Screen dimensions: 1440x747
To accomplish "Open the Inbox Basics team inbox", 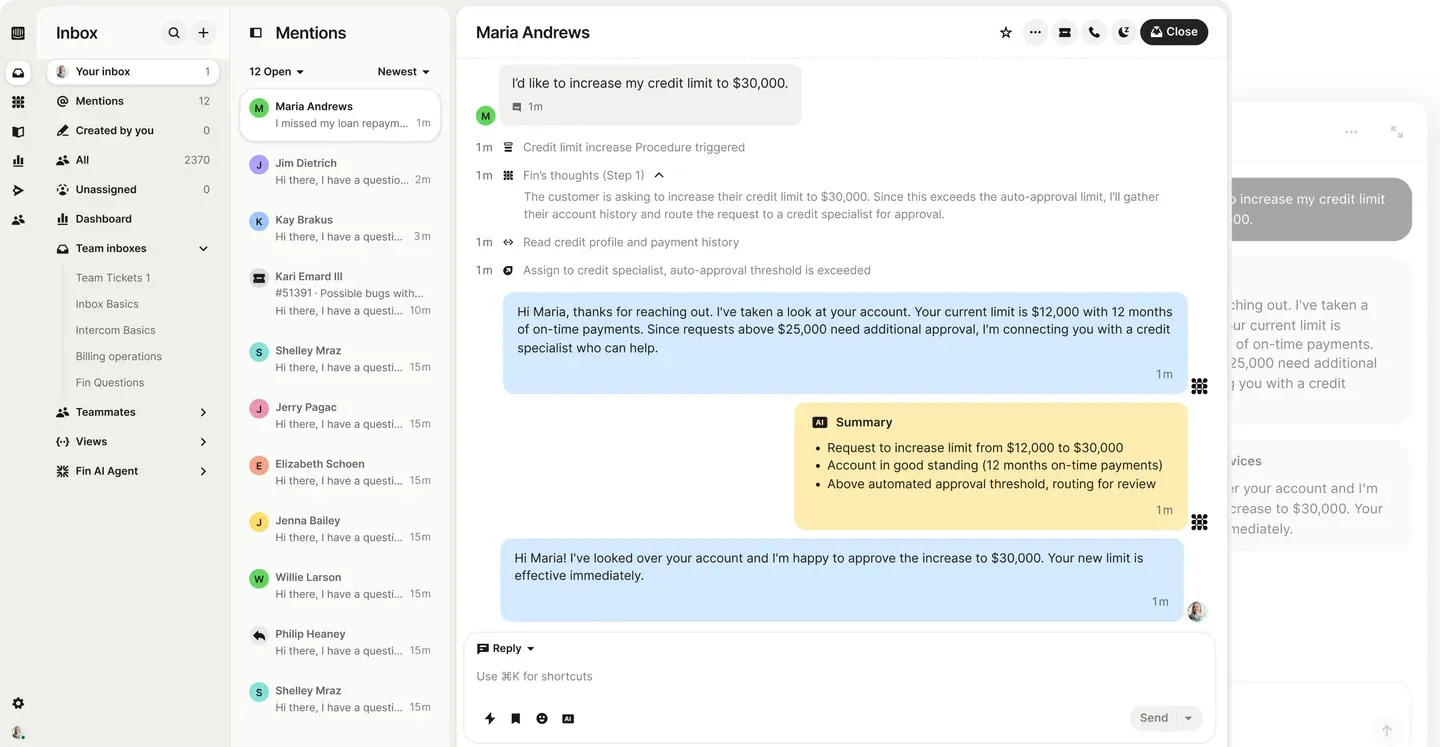I will coord(107,304).
